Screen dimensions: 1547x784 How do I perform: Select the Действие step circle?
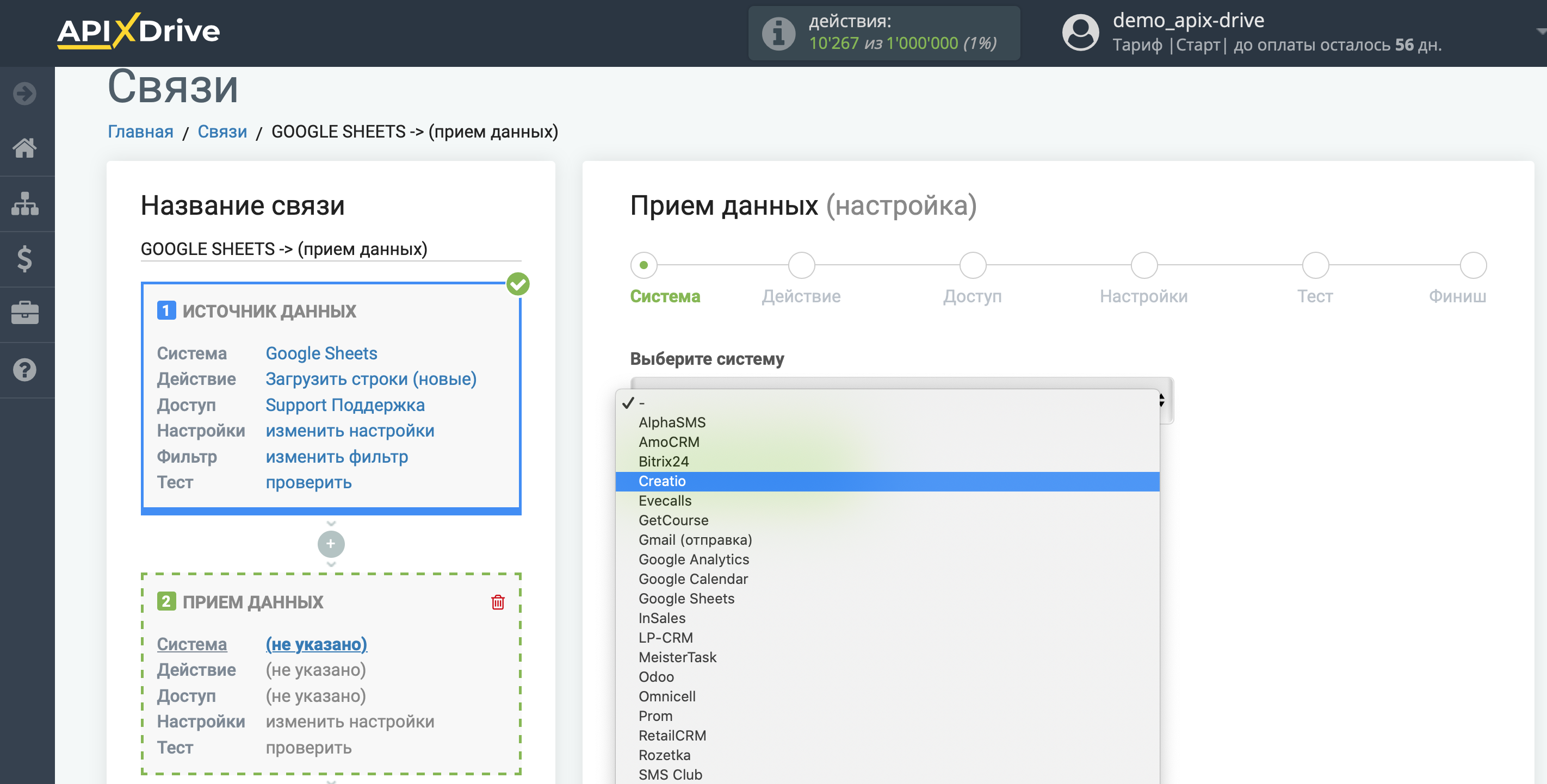pyautogui.click(x=801, y=265)
